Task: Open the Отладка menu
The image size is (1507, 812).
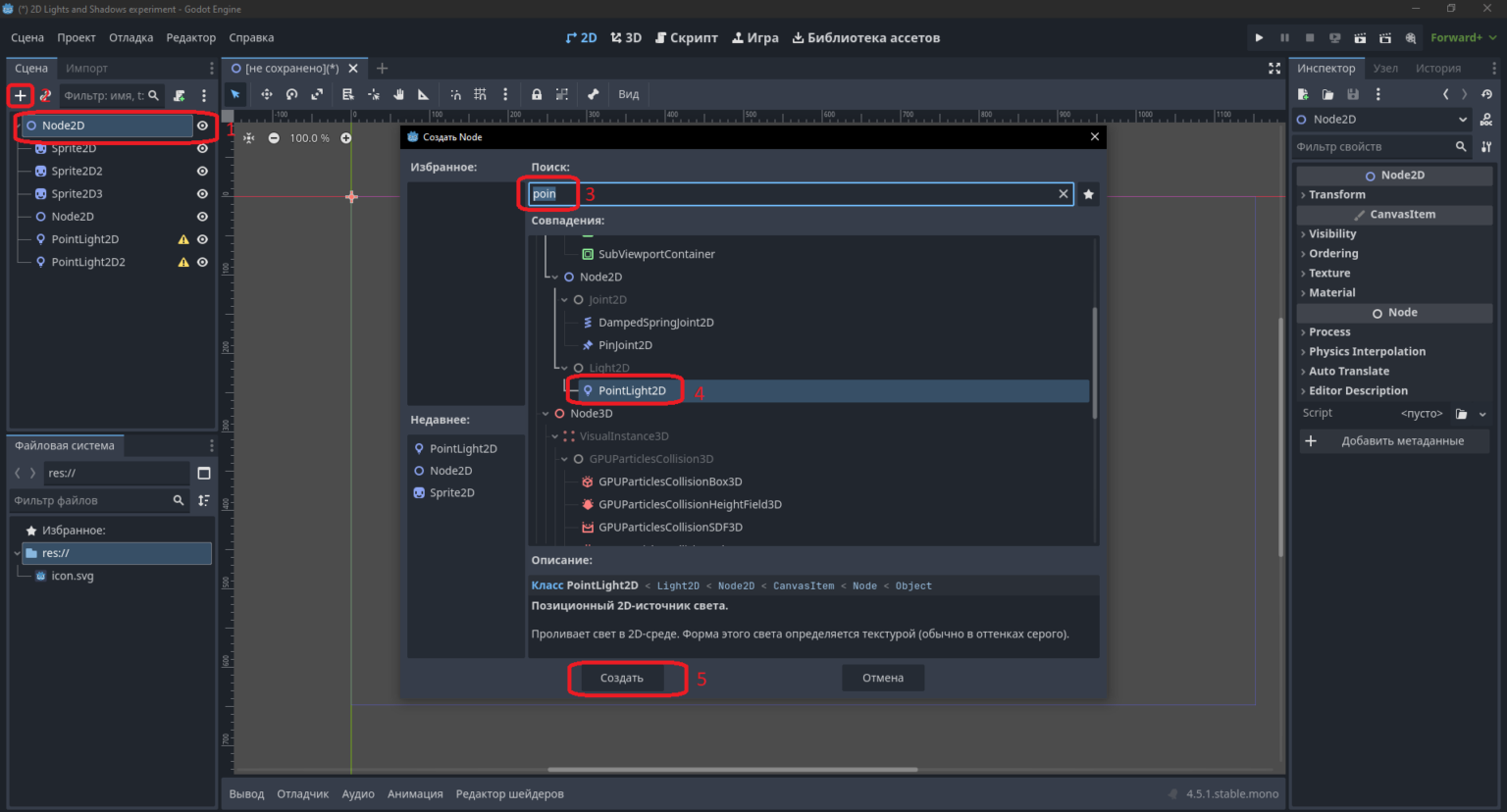Action: pos(130,37)
